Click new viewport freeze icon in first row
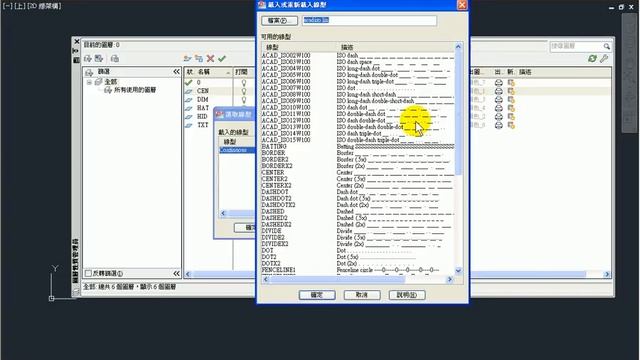 click(511, 82)
